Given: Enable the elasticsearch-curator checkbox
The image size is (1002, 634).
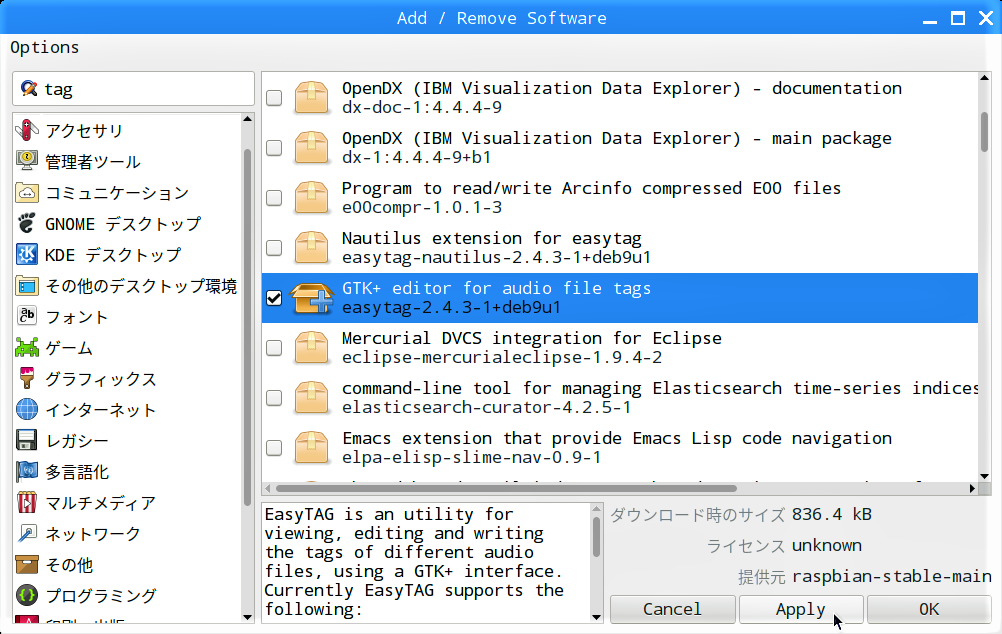Looking at the screenshot, I should 274,398.
